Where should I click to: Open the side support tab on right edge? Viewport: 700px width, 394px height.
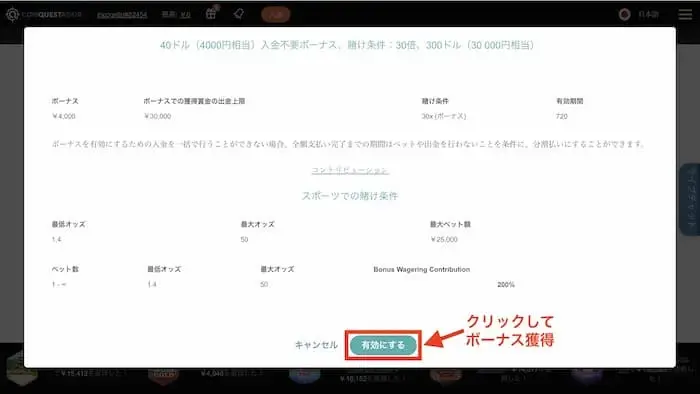690,199
